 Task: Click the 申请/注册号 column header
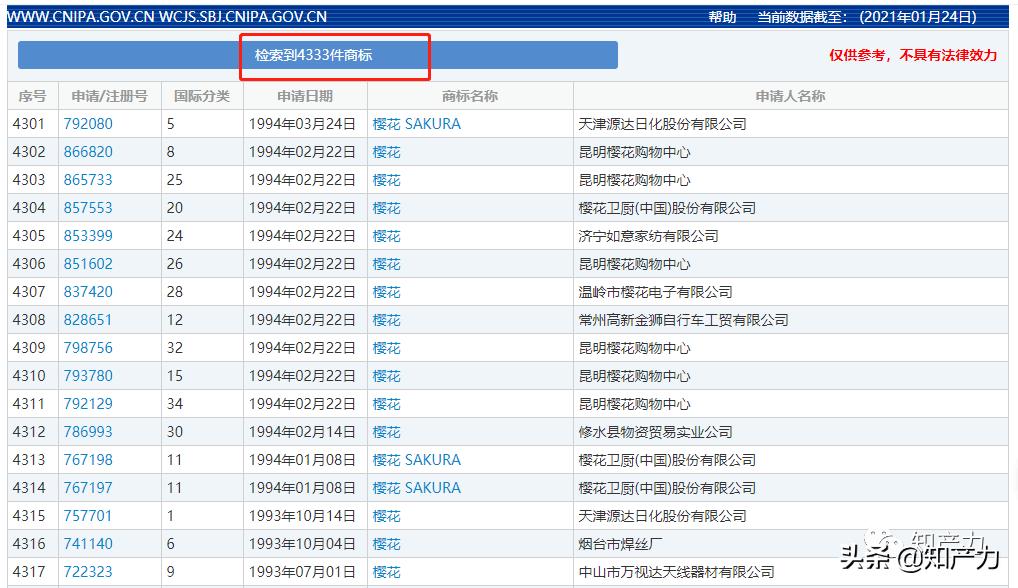coord(110,96)
